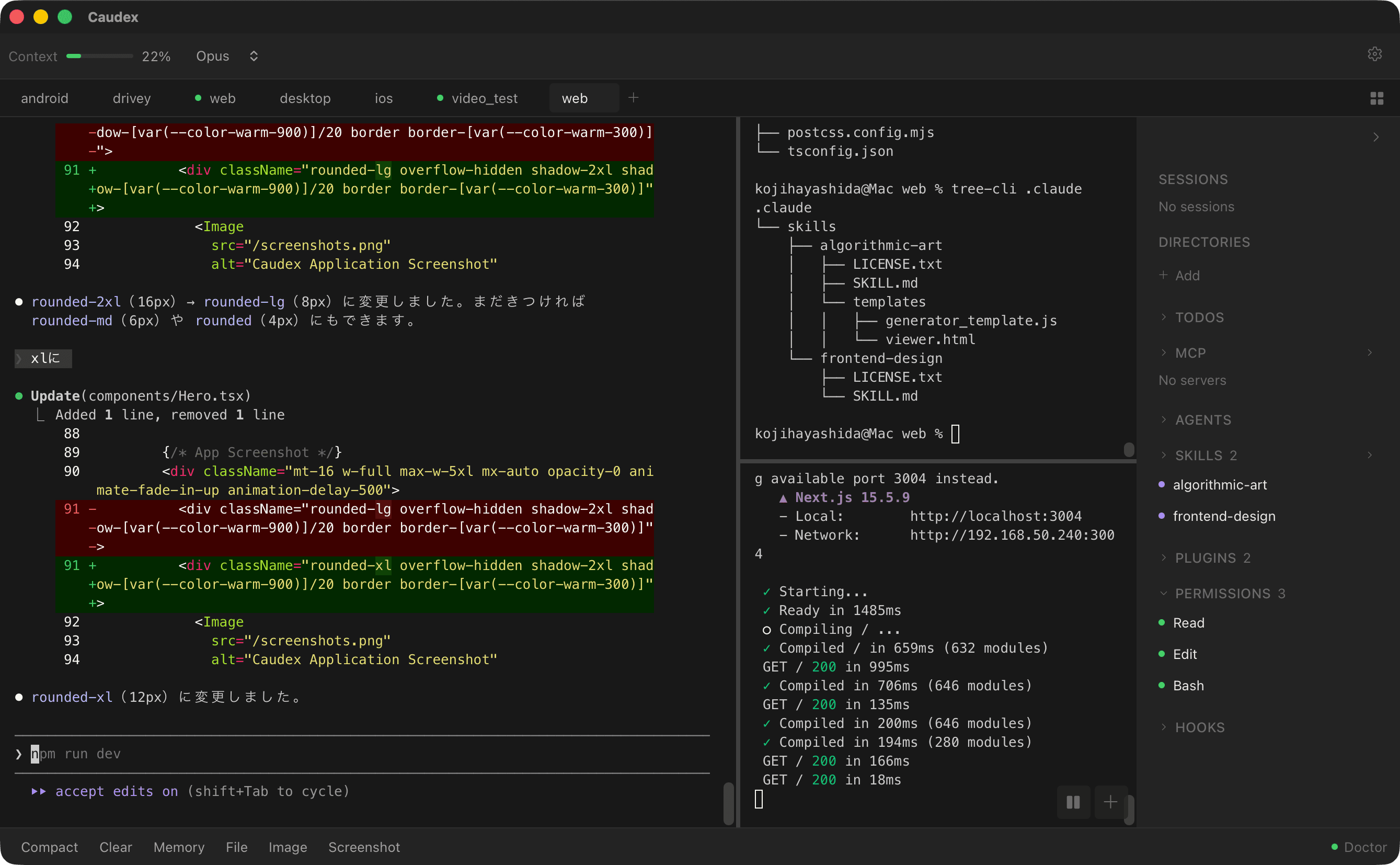Click the Context usage progress bar
This screenshot has height=865, width=1400.
99,56
